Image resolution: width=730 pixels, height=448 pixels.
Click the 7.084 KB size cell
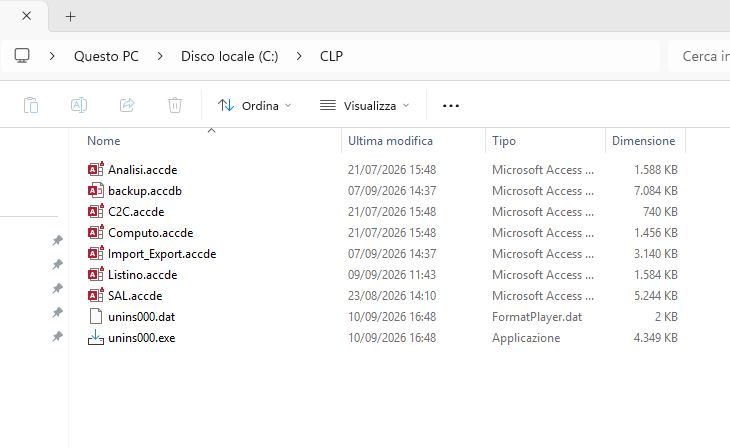[656, 190]
